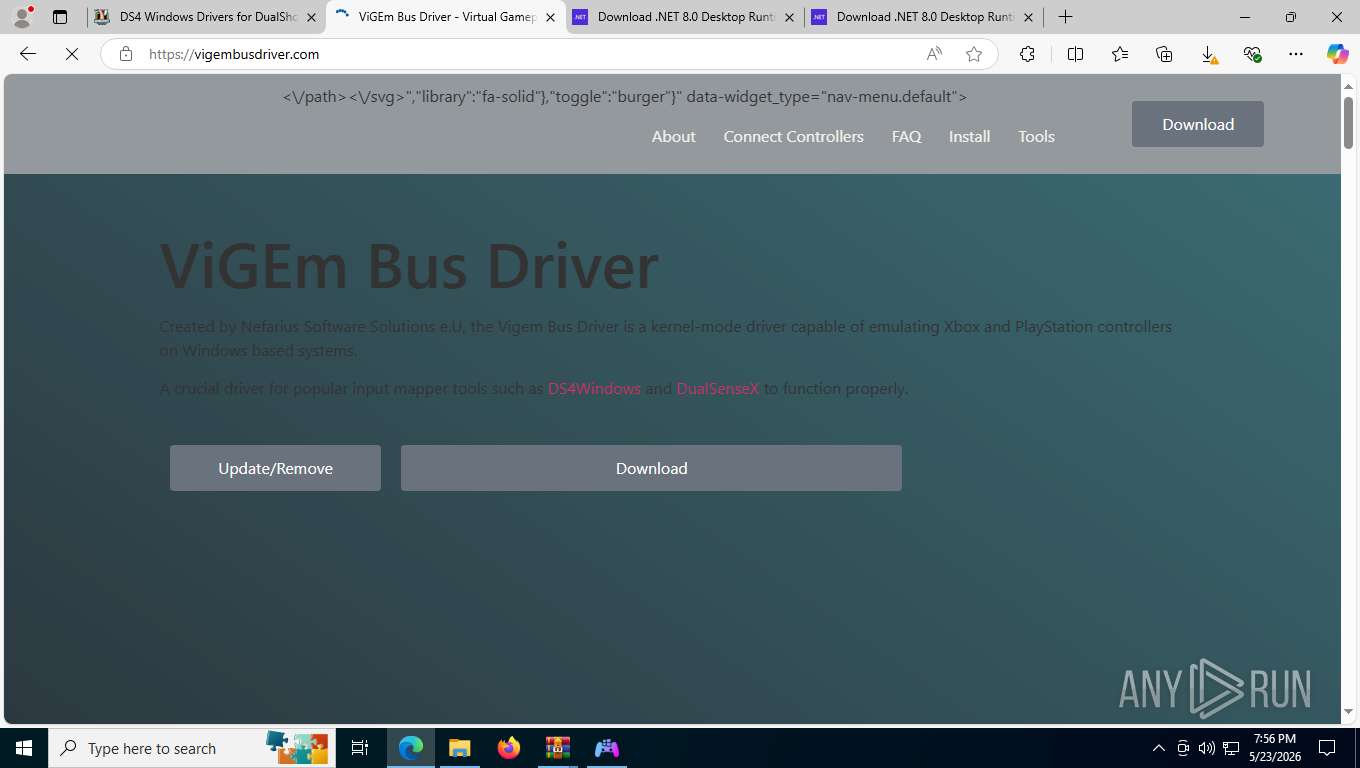
Task: Open the volume speaker tray icon
Action: click(x=1206, y=748)
